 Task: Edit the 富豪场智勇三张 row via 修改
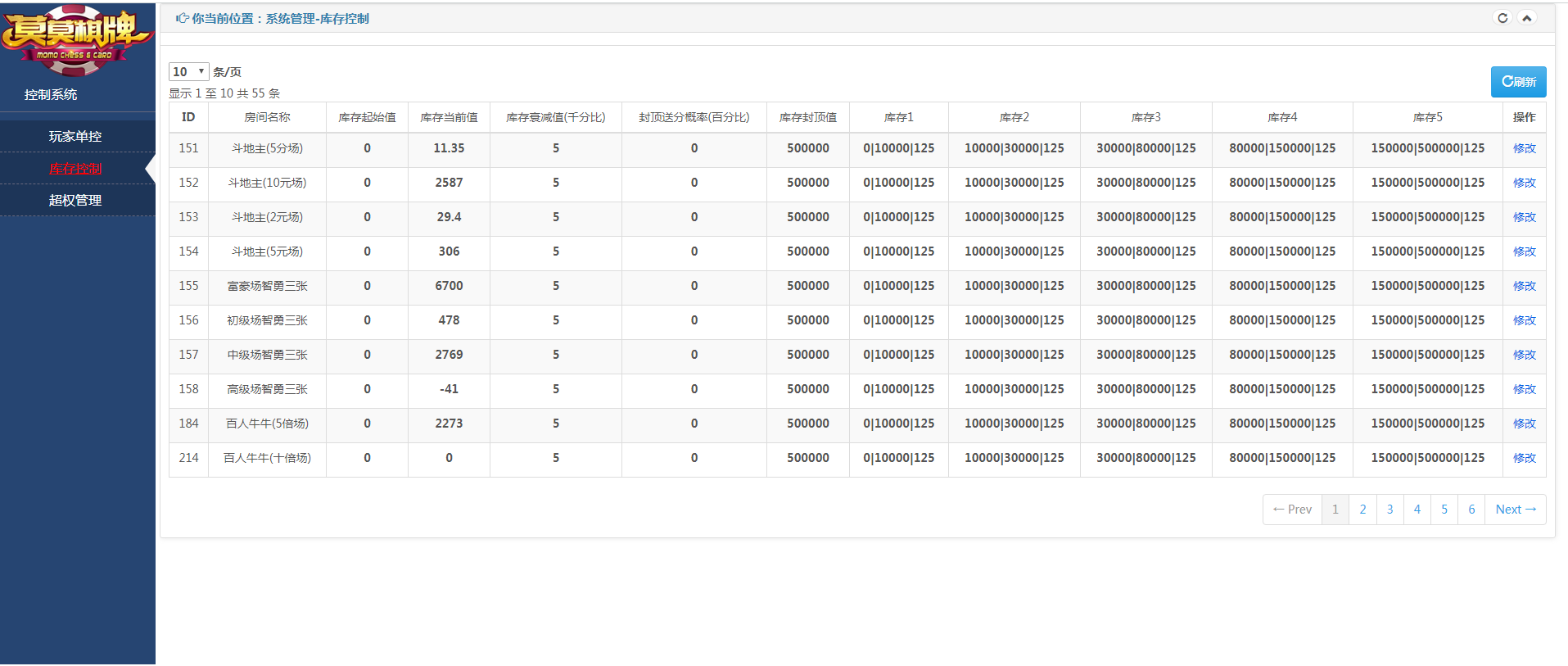[x=1524, y=286]
